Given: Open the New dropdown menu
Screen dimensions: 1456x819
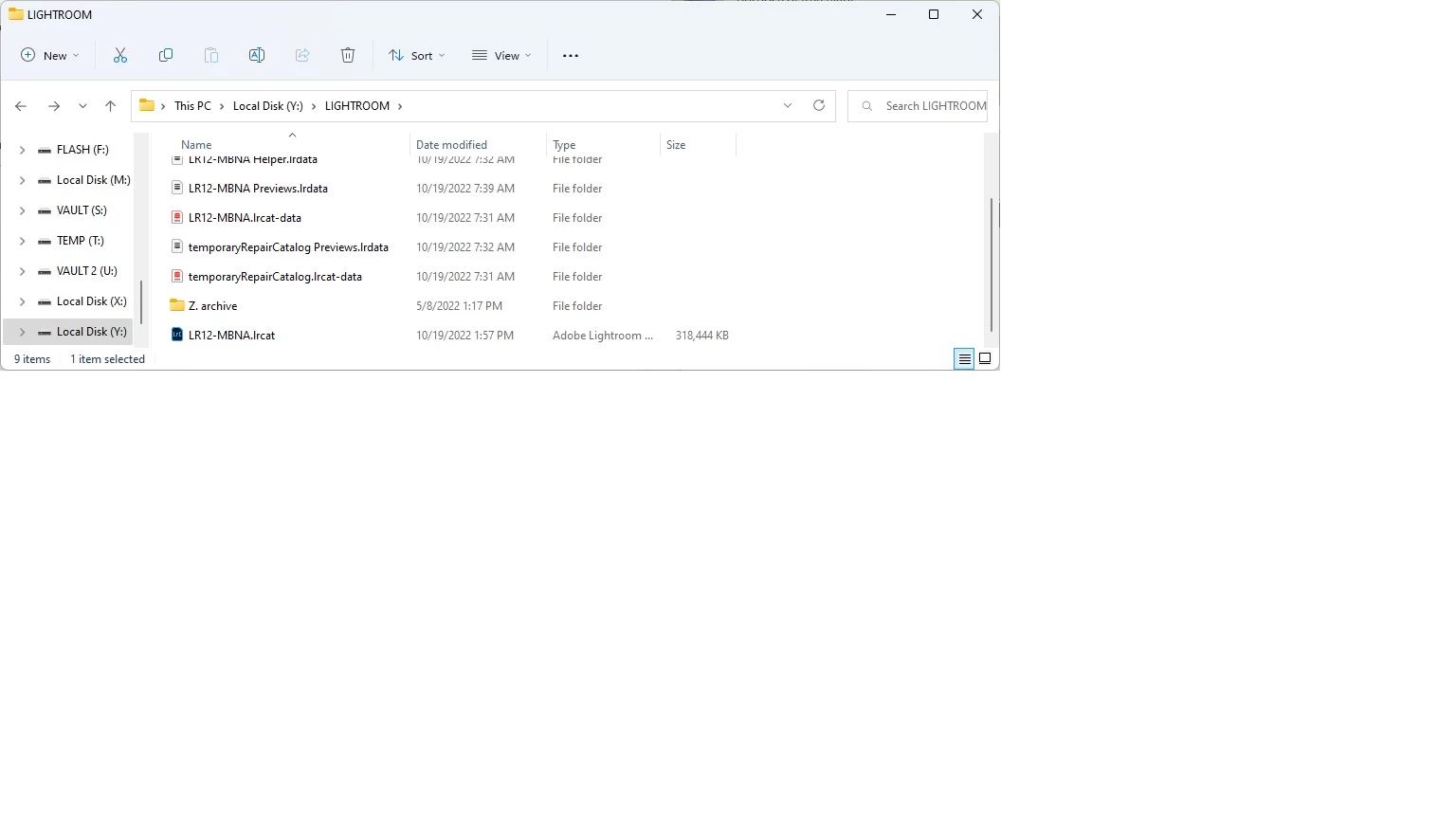Looking at the screenshot, I should click(x=50, y=56).
